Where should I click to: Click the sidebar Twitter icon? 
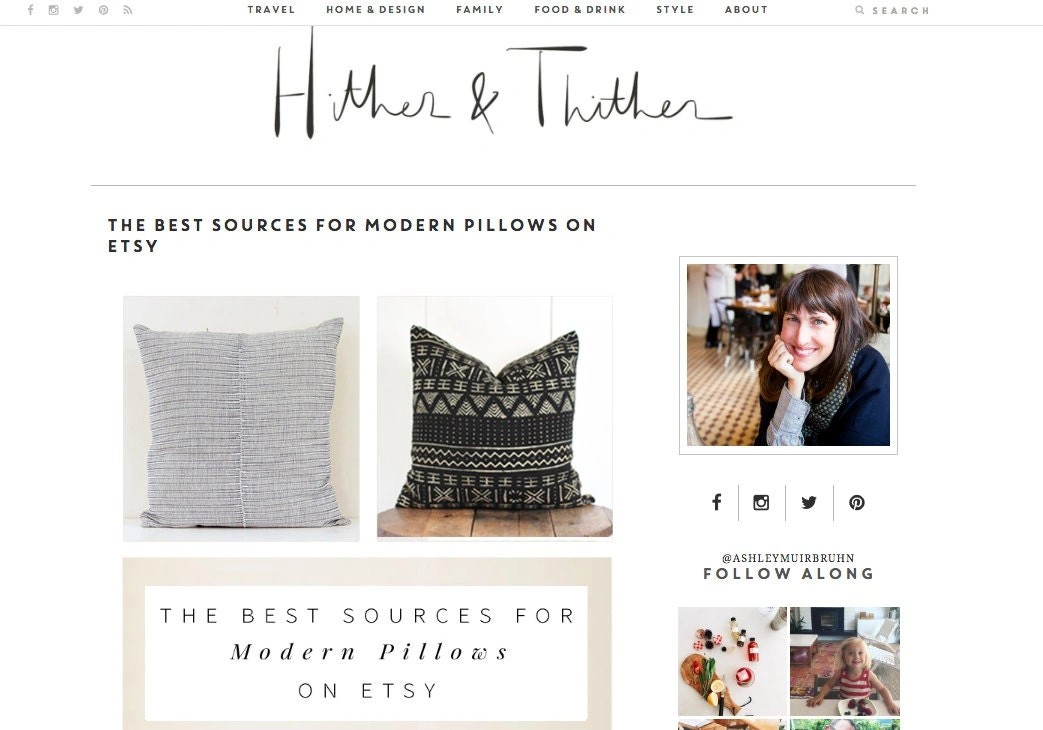[809, 502]
